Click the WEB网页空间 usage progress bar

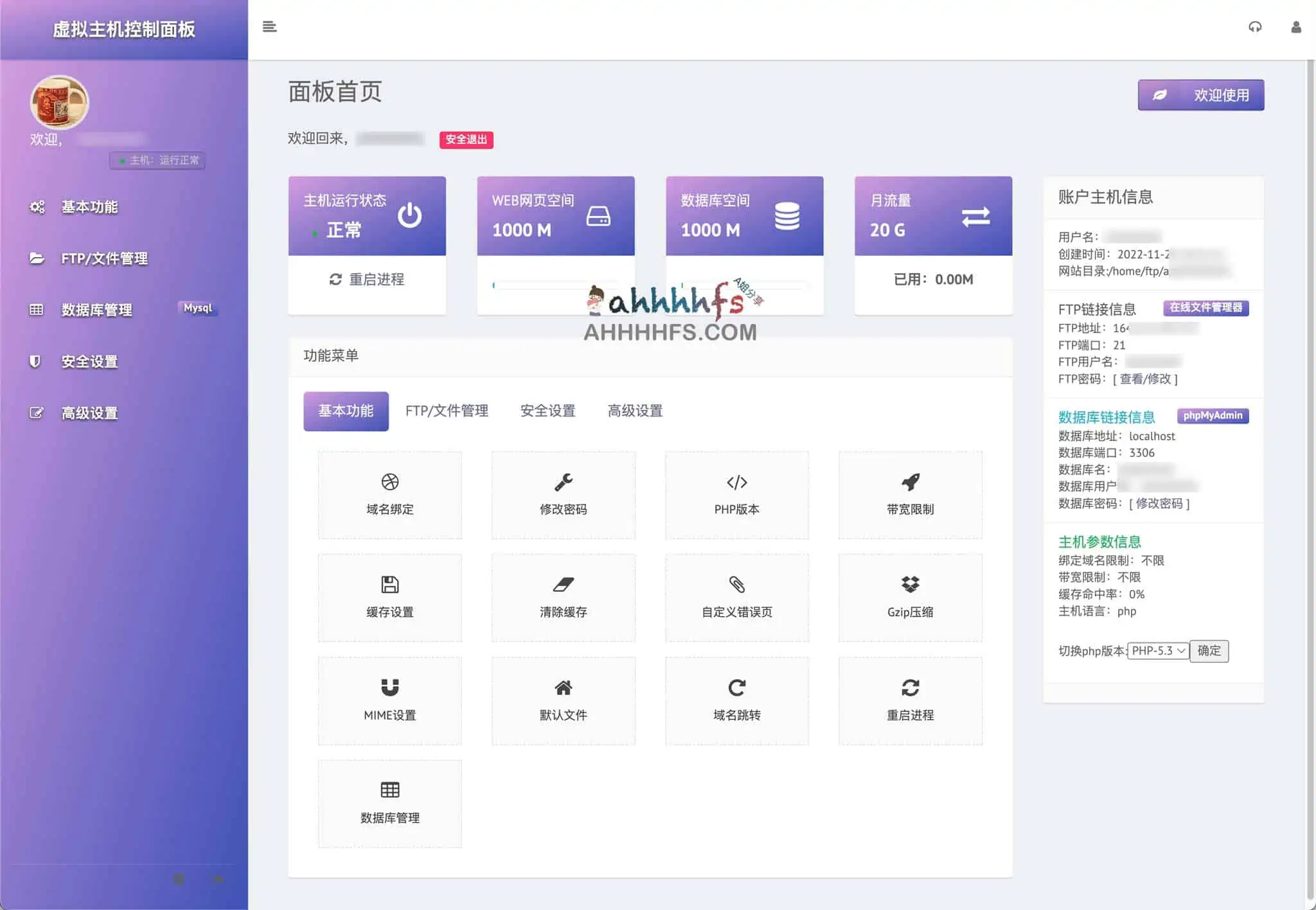pos(555,285)
